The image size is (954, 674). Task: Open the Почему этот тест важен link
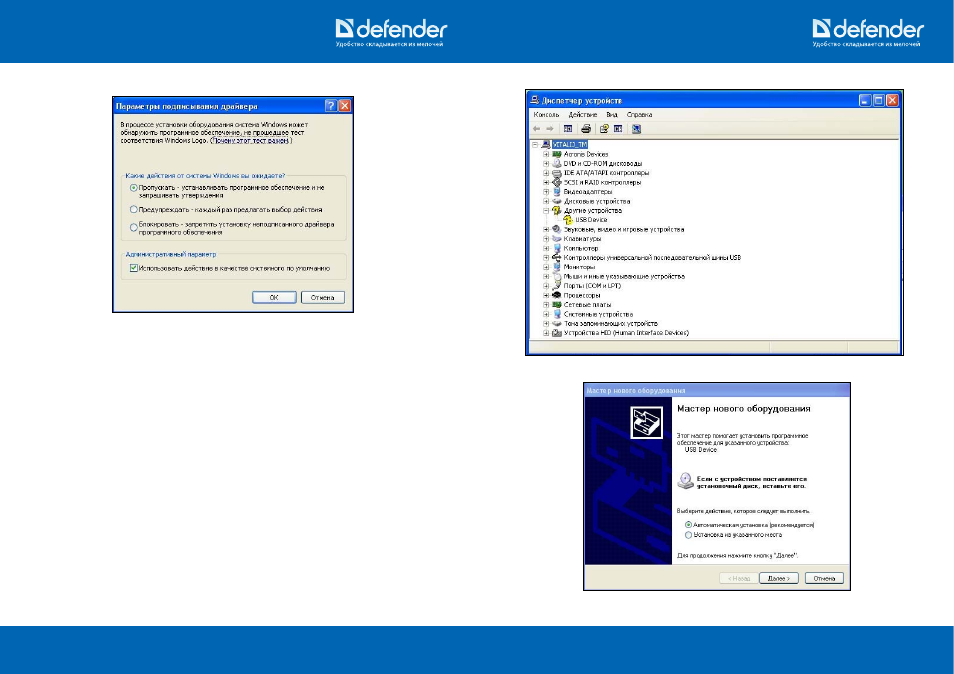point(250,141)
